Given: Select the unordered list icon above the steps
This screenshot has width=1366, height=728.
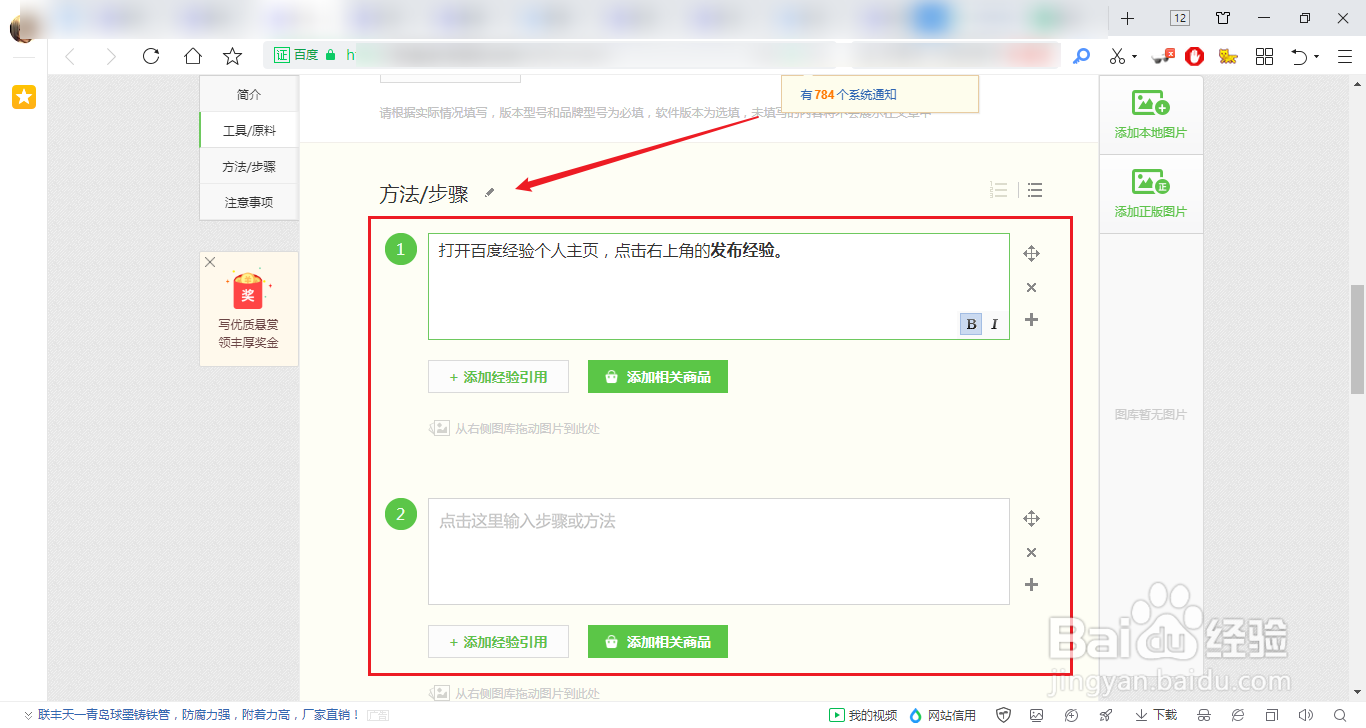Looking at the screenshot, I should (x=1034, y=189).
